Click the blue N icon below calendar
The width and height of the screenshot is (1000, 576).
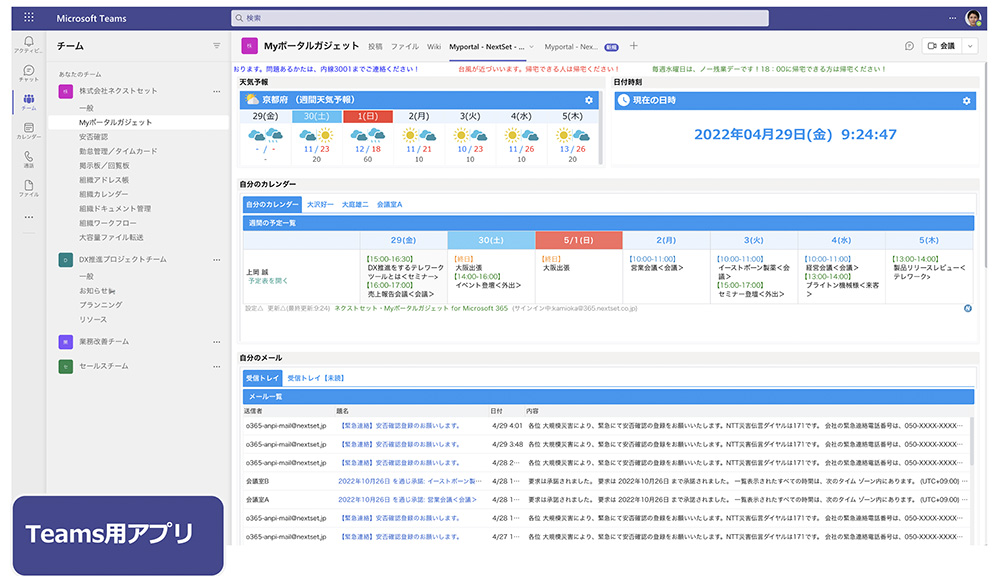967,309
